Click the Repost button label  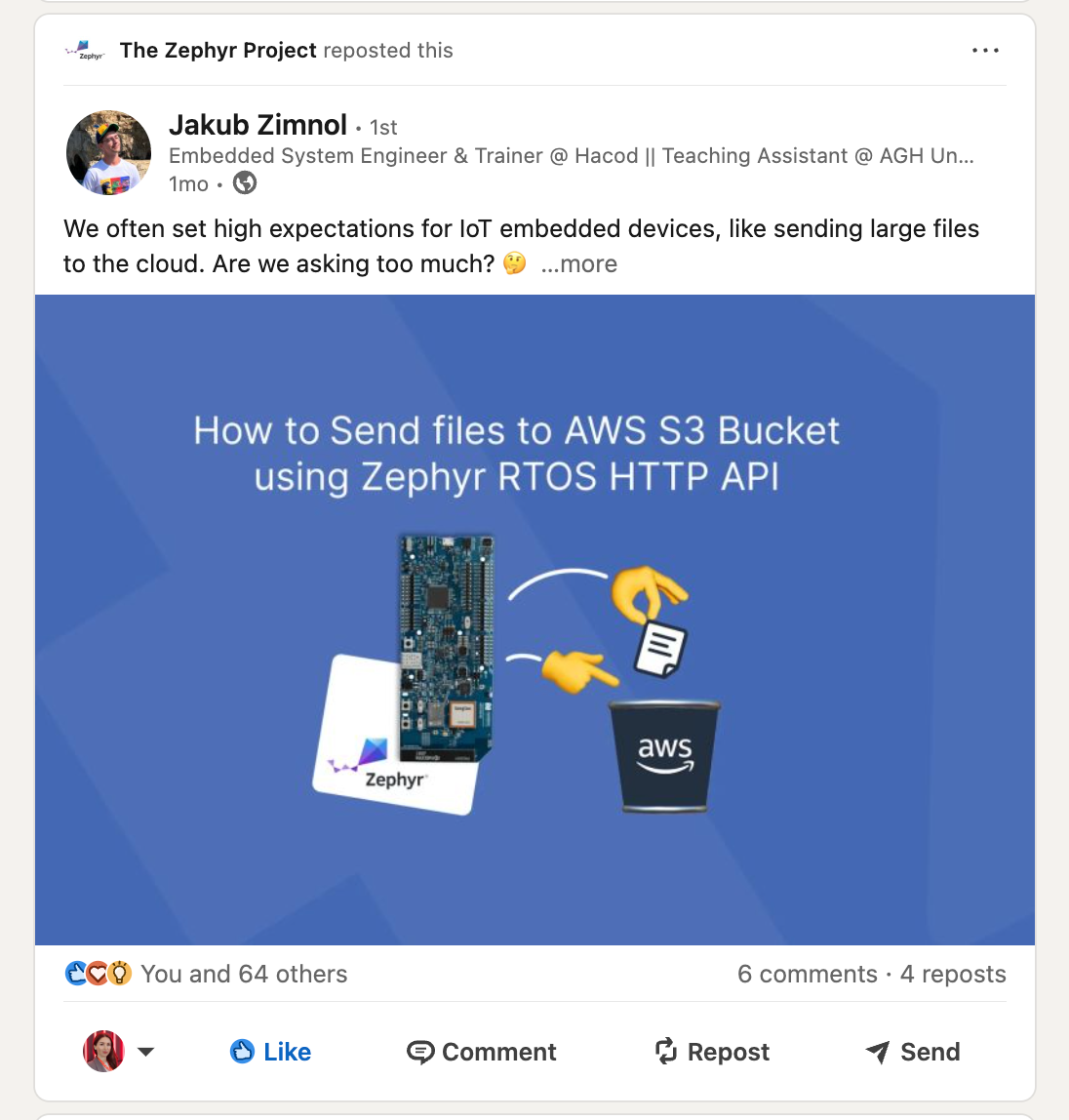[x=729, y=1052]
